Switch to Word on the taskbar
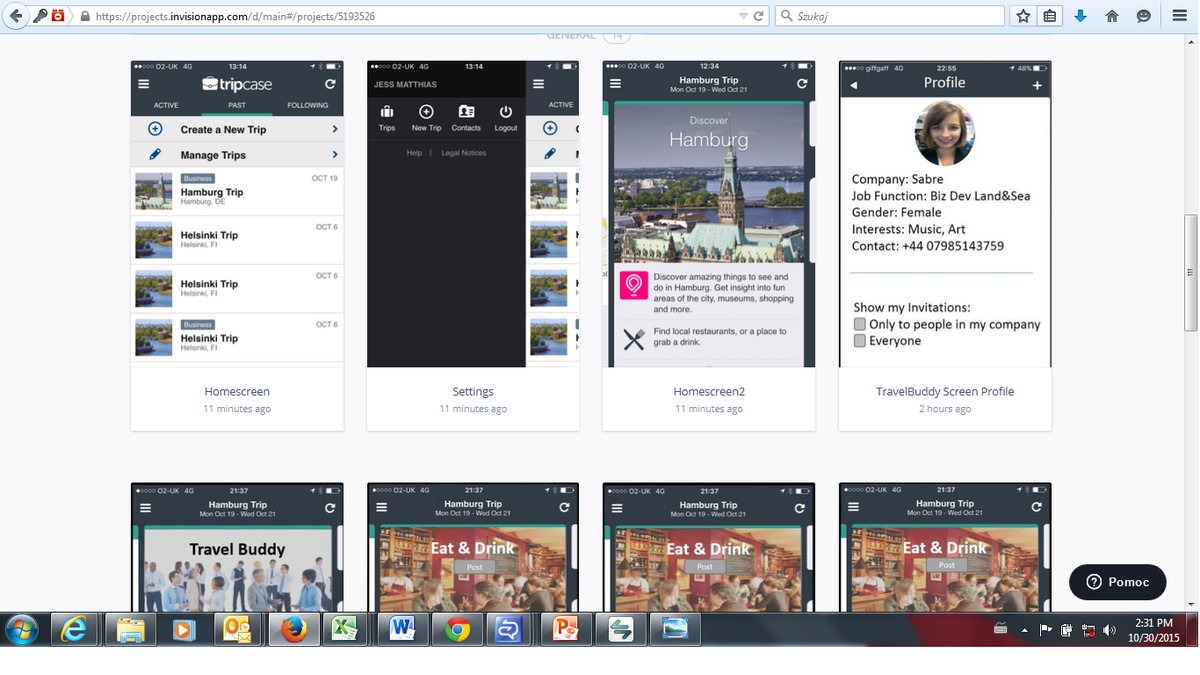Screen dimensions: 1200x675 click(403, 629)
